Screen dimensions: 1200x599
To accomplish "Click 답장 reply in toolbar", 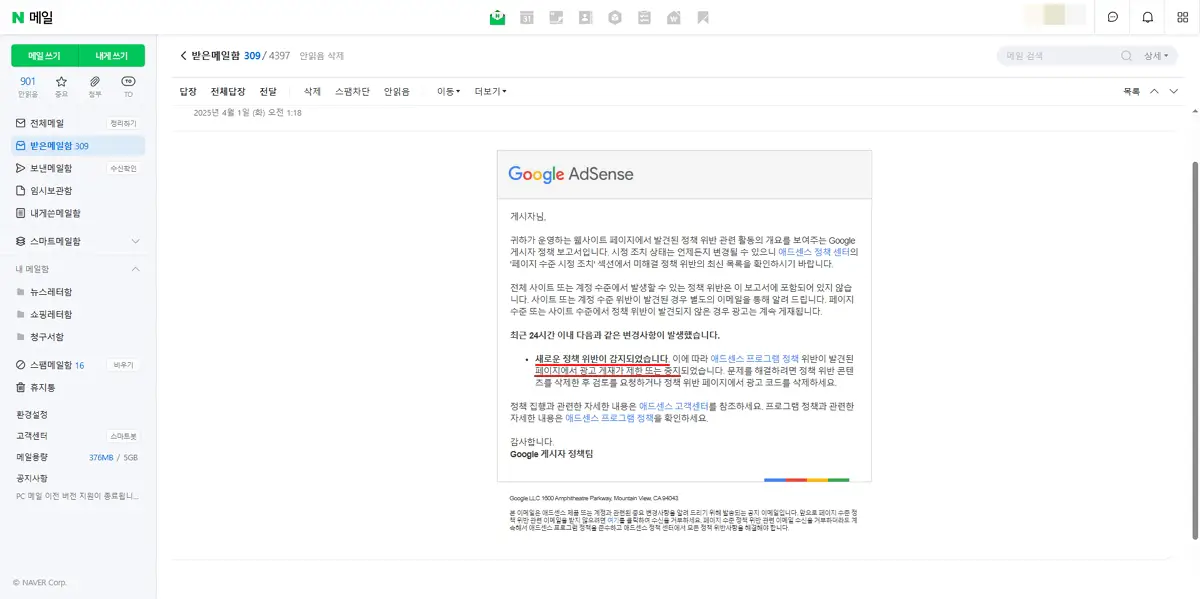I will point(188,91).
